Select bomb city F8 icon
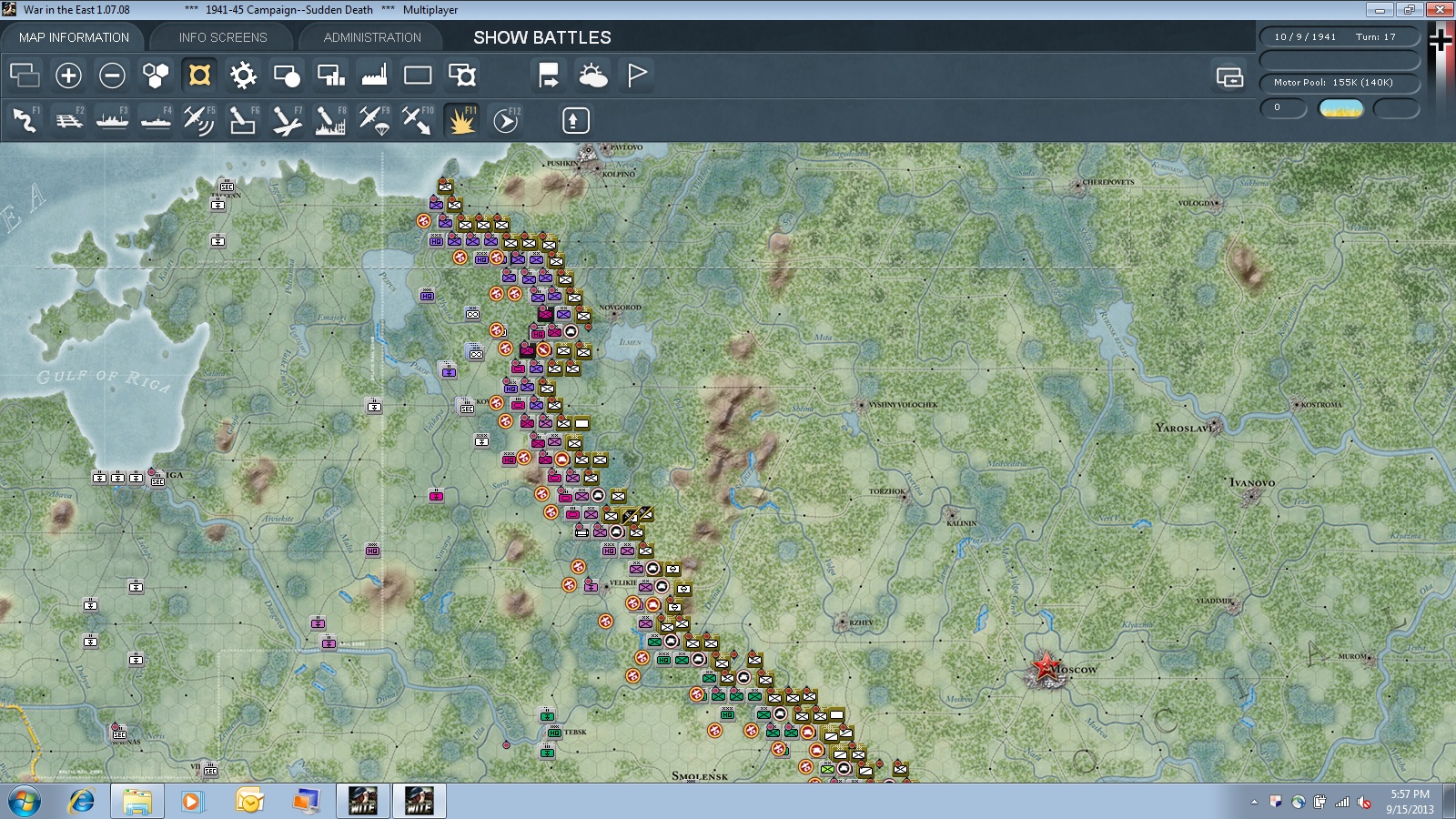The width and height of the screenshot is (1456, 819). click(x=330, y=120)
